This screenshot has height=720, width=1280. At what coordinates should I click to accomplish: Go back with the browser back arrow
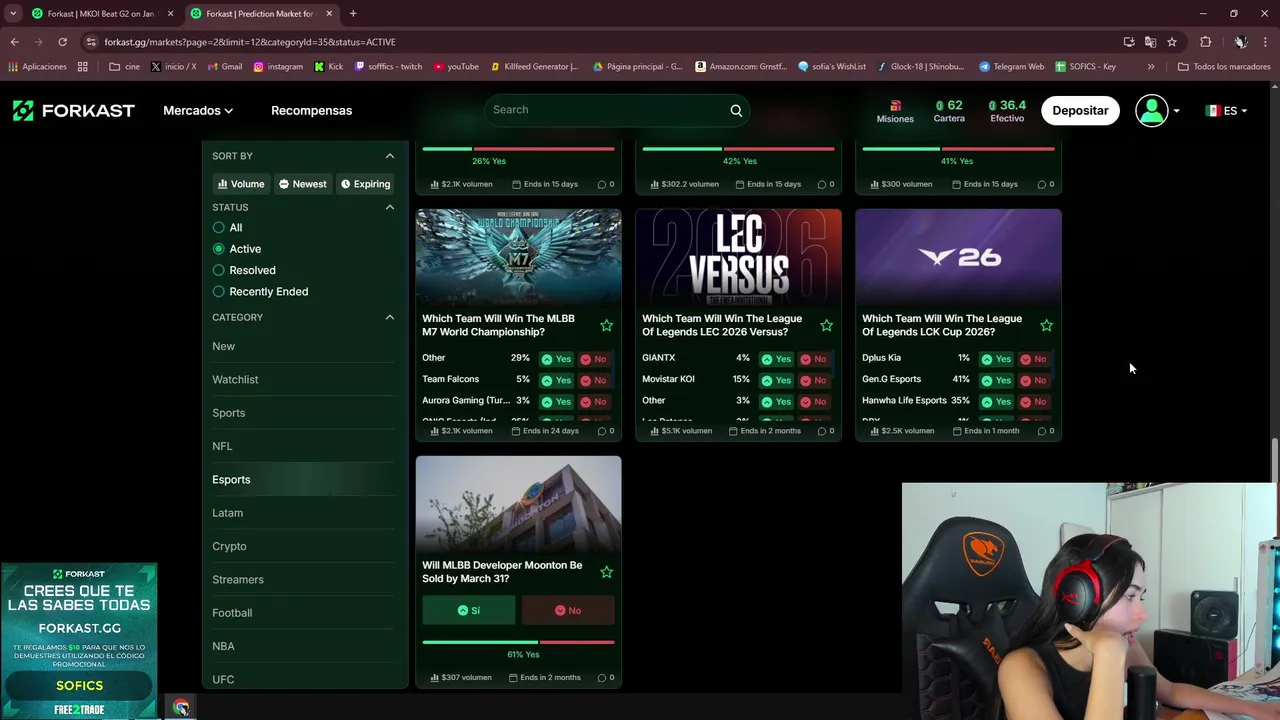[x=14, y=42]
